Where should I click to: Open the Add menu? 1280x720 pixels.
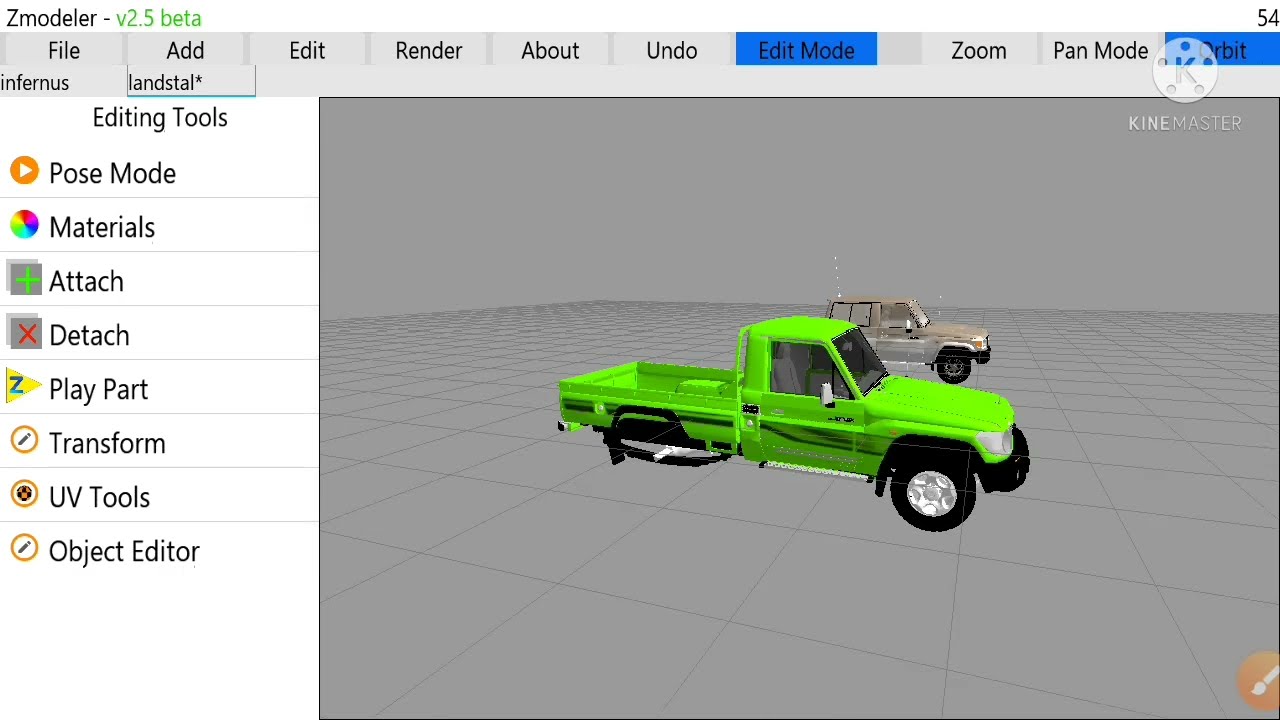click(185, 50)
